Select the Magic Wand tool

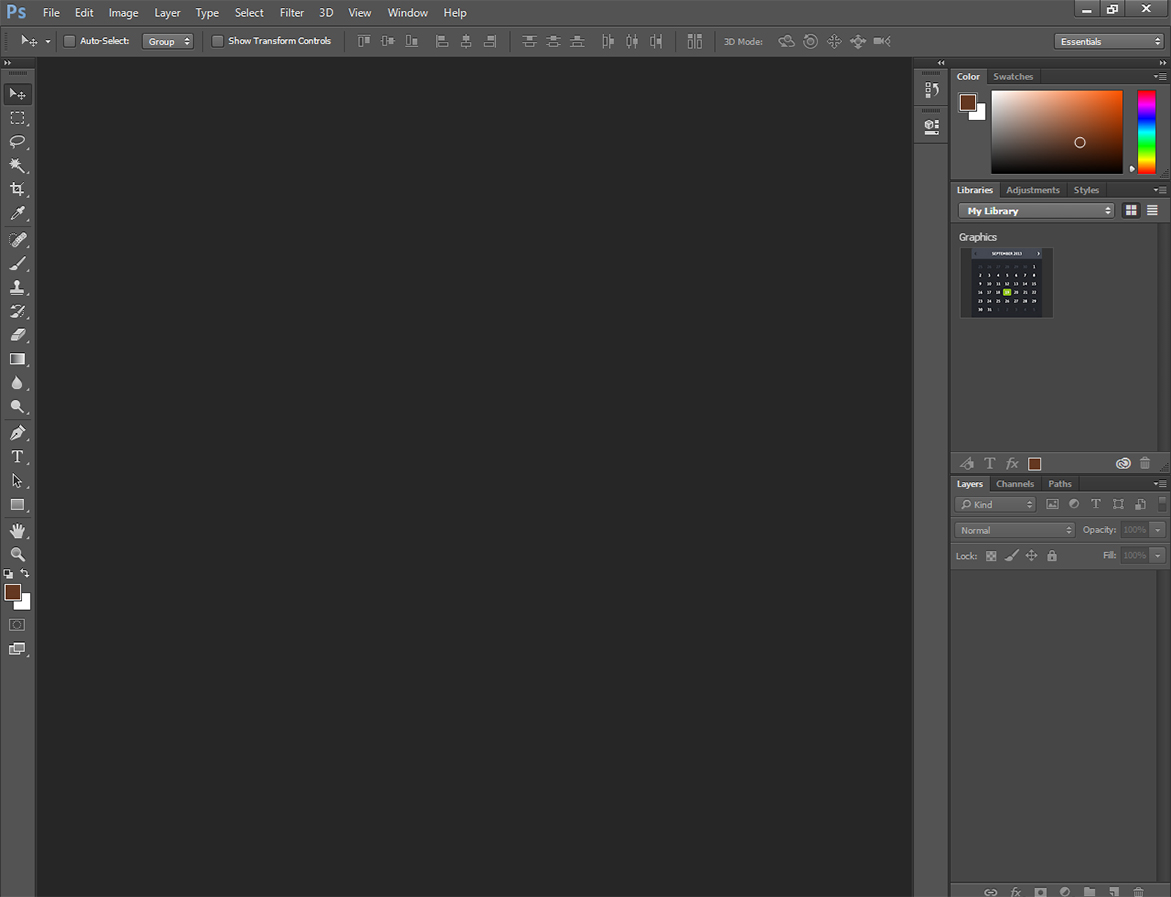click(x=17, y=166)
